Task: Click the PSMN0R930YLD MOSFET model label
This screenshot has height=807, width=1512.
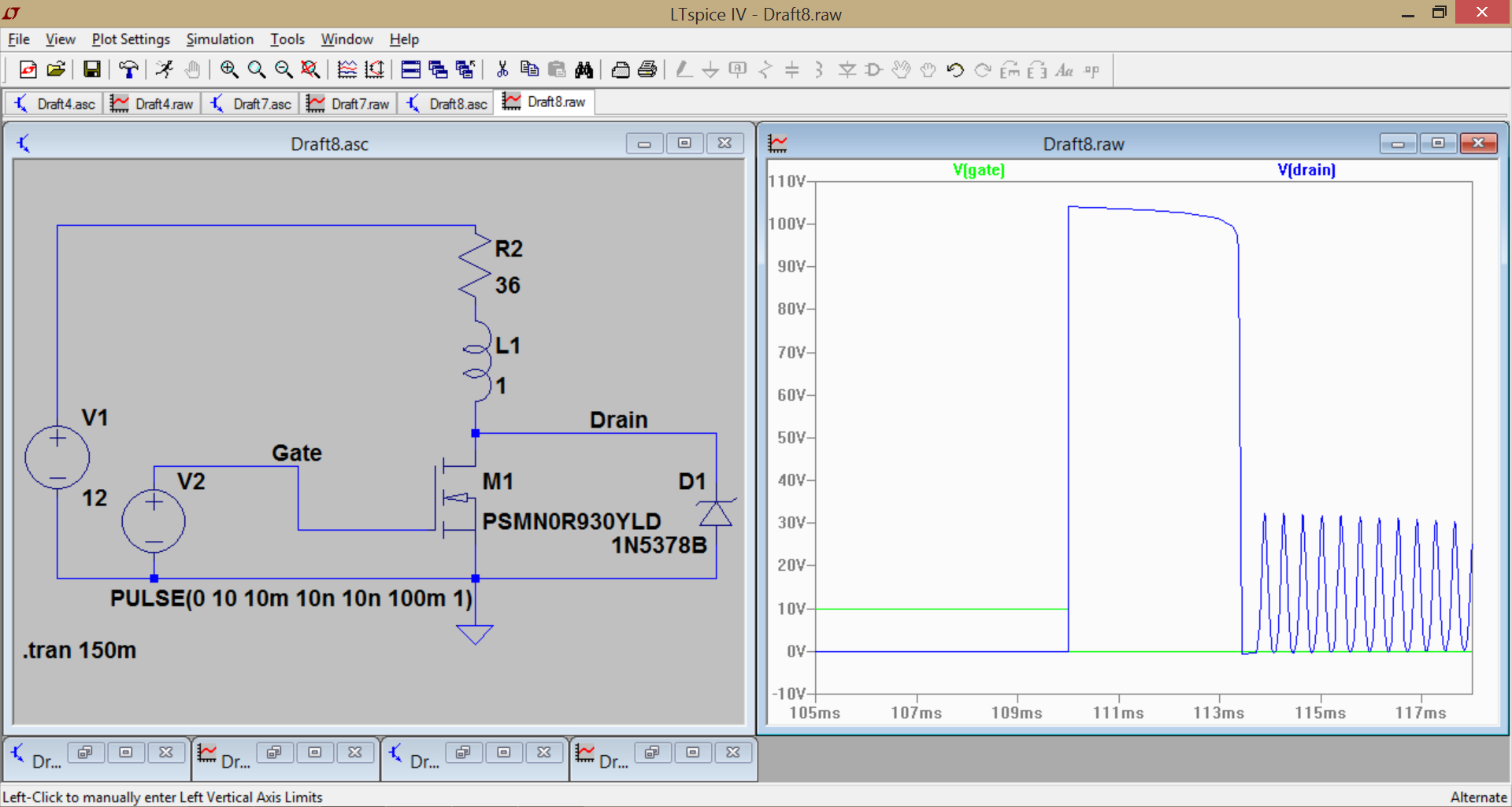Action: 572,521
